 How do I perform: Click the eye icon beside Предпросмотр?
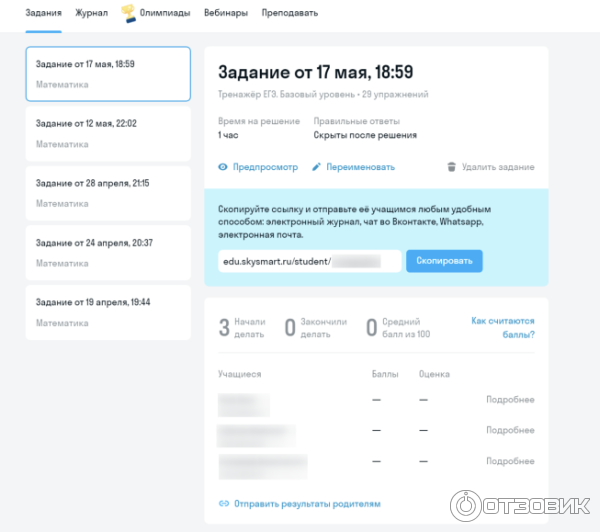tap(223, 167)
